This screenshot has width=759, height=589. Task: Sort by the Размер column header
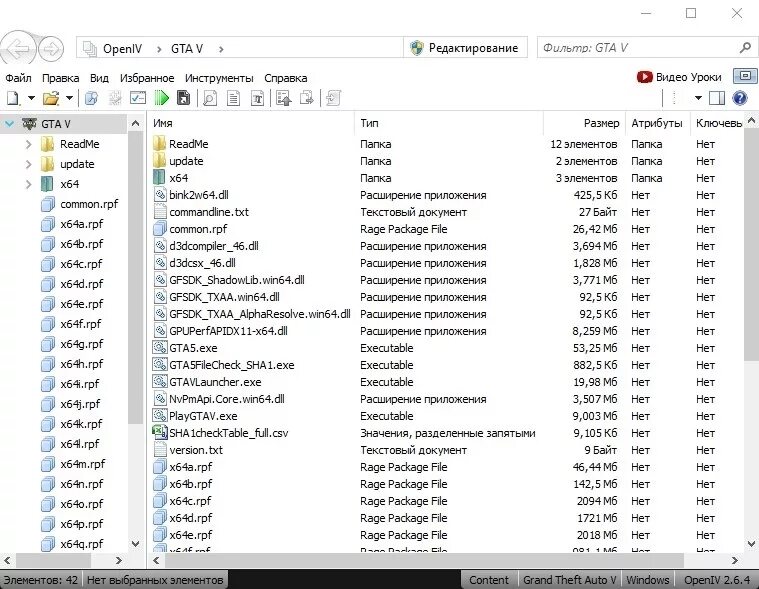pos(584,123)
